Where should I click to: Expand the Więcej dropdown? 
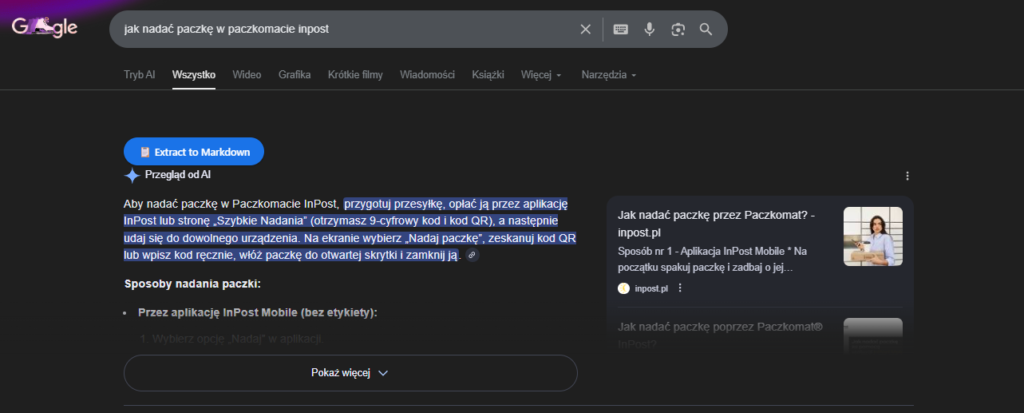pos(541,75)
